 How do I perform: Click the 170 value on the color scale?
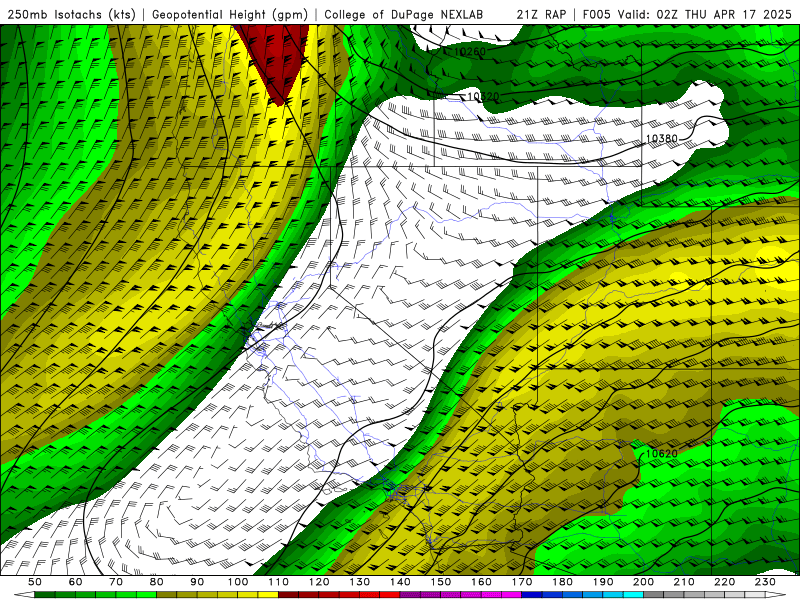tap(522, 582)
